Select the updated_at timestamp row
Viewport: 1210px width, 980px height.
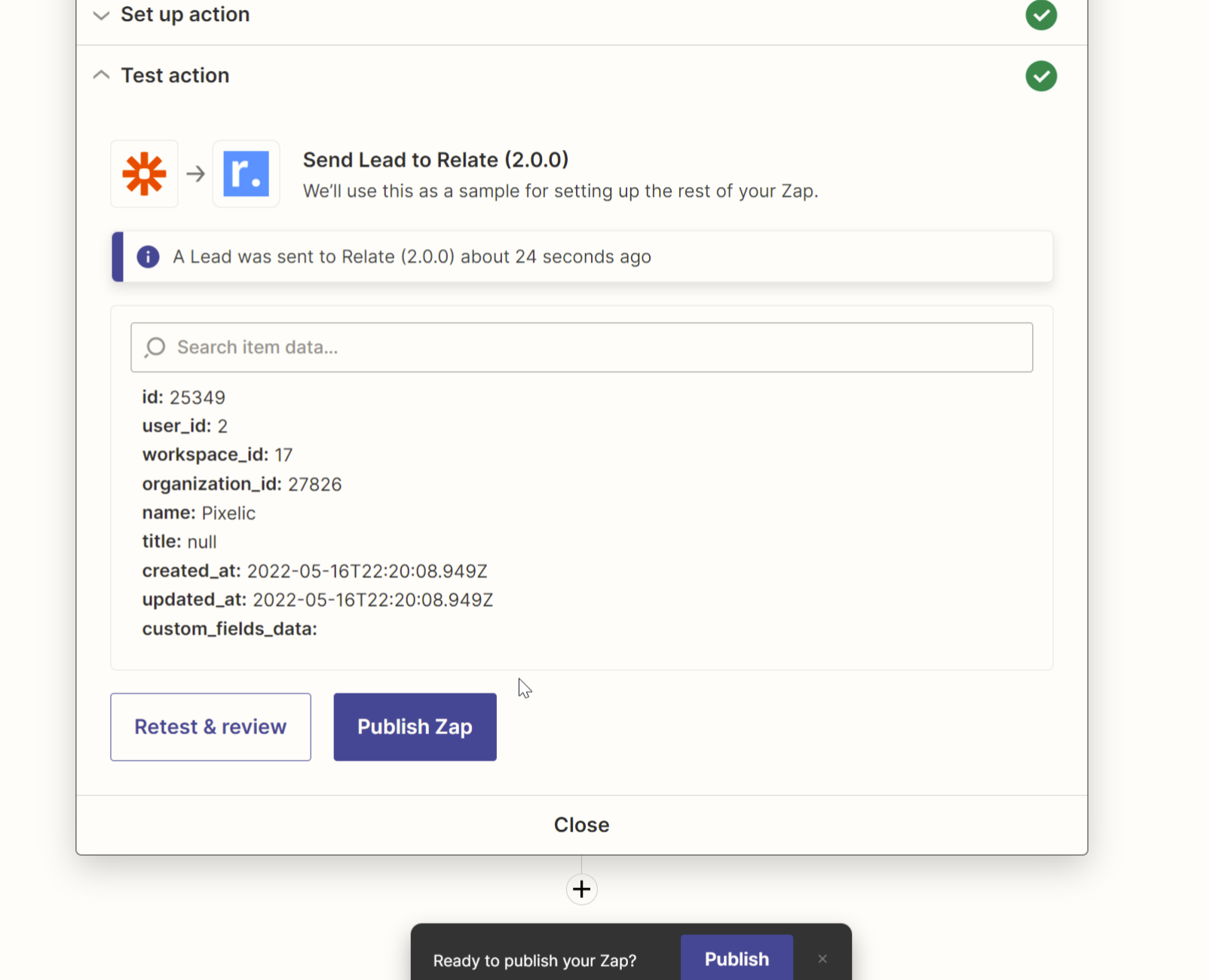(317, 600)
